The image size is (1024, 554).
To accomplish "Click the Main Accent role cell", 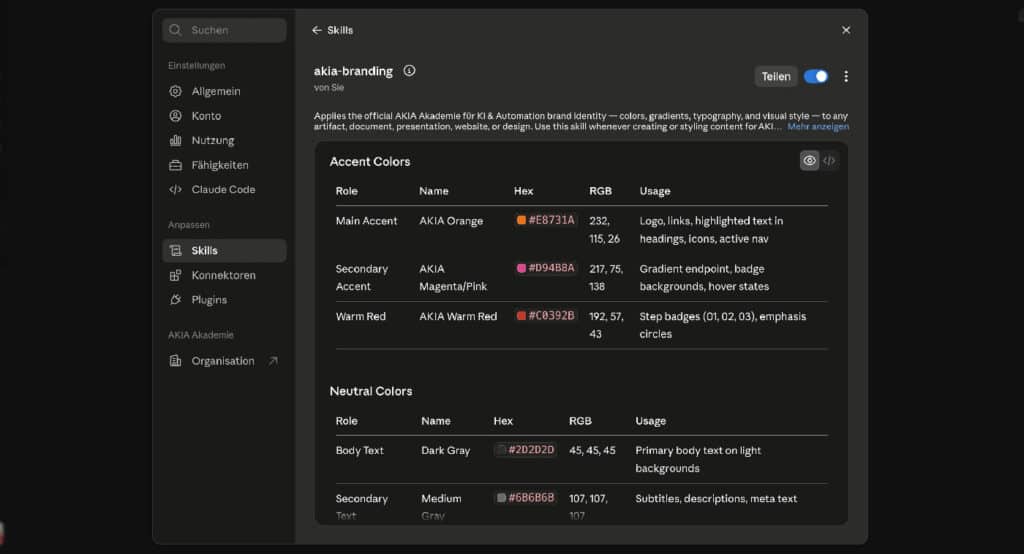I will (366, 221).
